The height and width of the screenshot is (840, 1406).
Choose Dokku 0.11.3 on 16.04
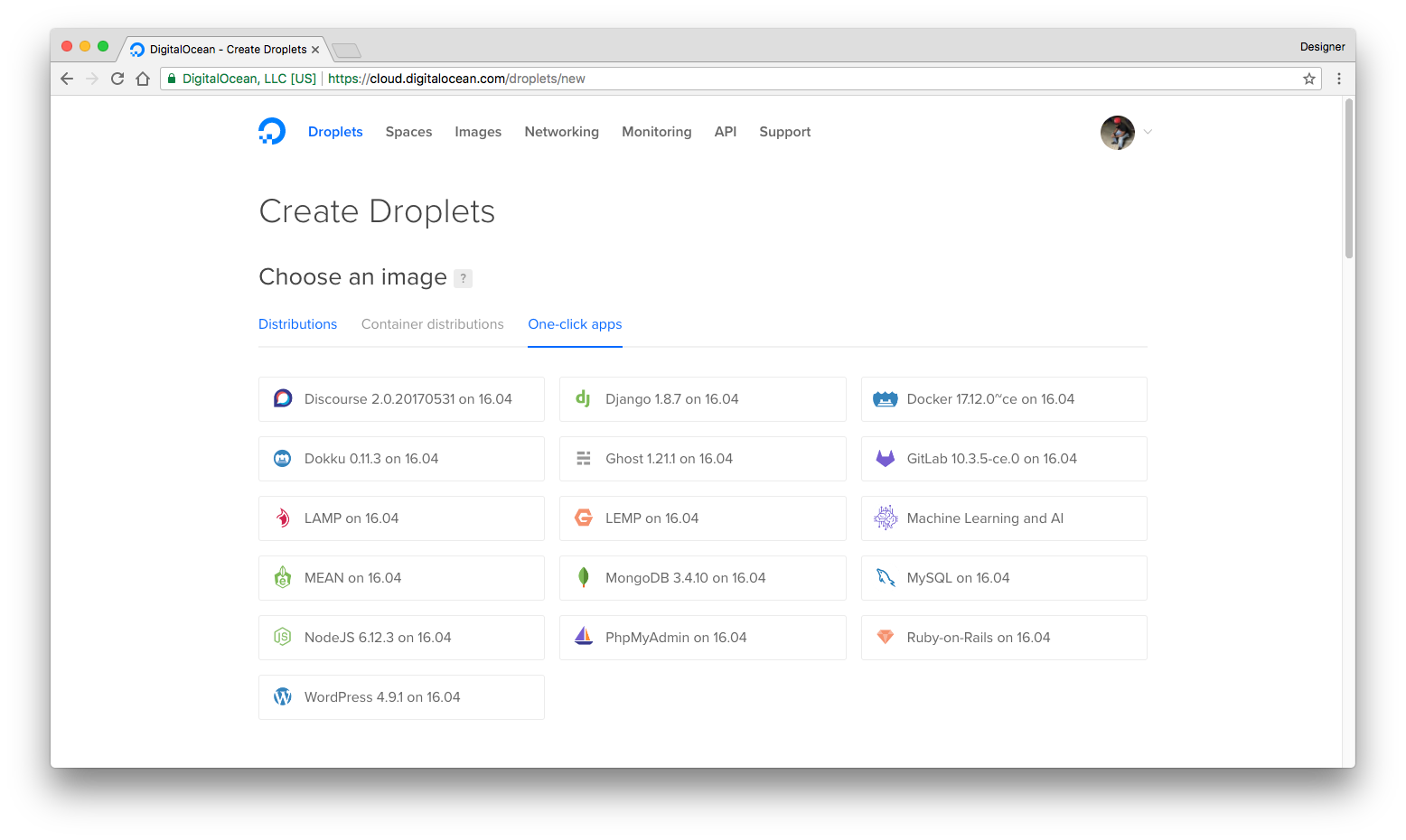pyautogui.click(x=401, y=459)
